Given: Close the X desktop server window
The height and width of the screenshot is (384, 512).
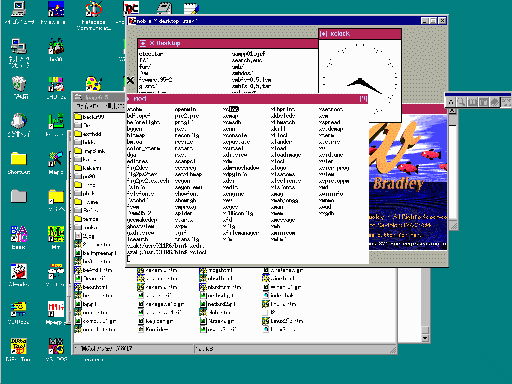Looking at the screenshot, I should coord(442,21).
